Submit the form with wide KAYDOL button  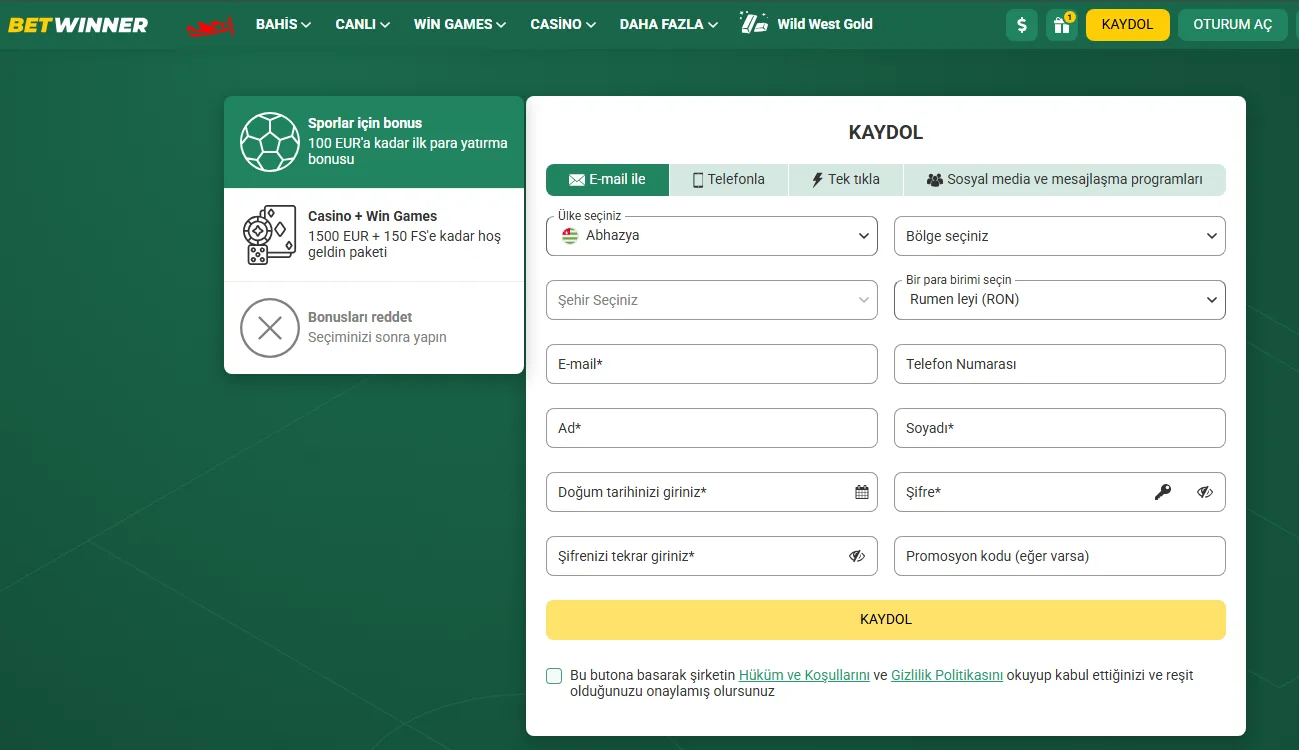click(886, 620)
